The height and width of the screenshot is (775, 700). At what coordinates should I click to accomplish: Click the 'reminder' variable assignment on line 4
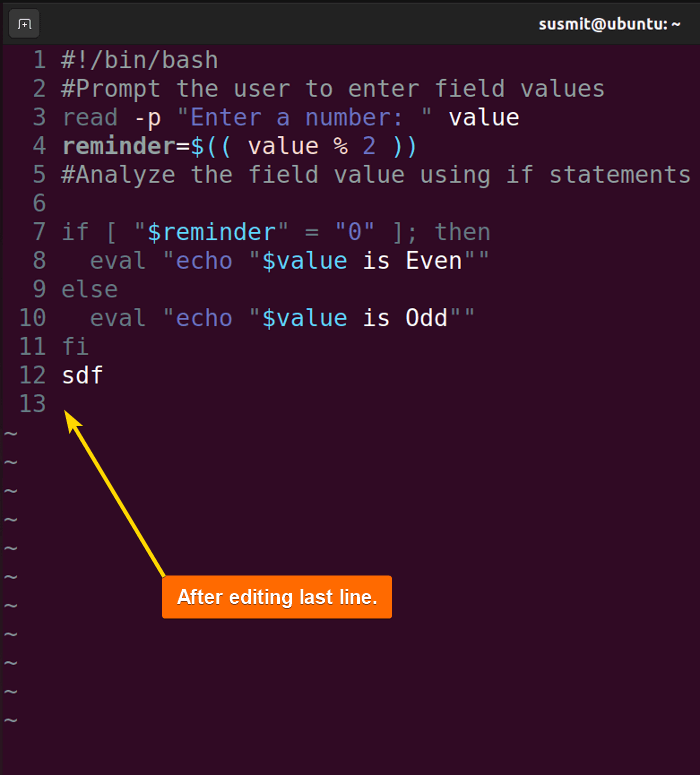119,146
